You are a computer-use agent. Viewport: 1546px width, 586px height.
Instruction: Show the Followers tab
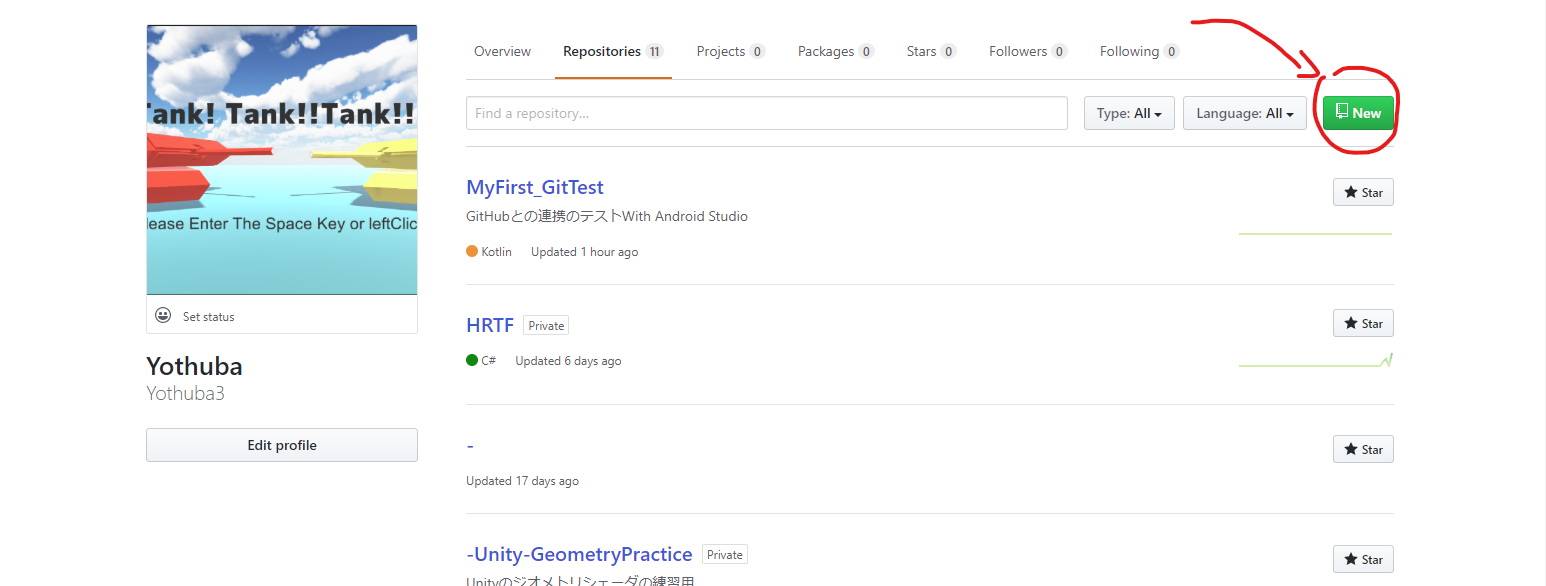coord(1027,51)
